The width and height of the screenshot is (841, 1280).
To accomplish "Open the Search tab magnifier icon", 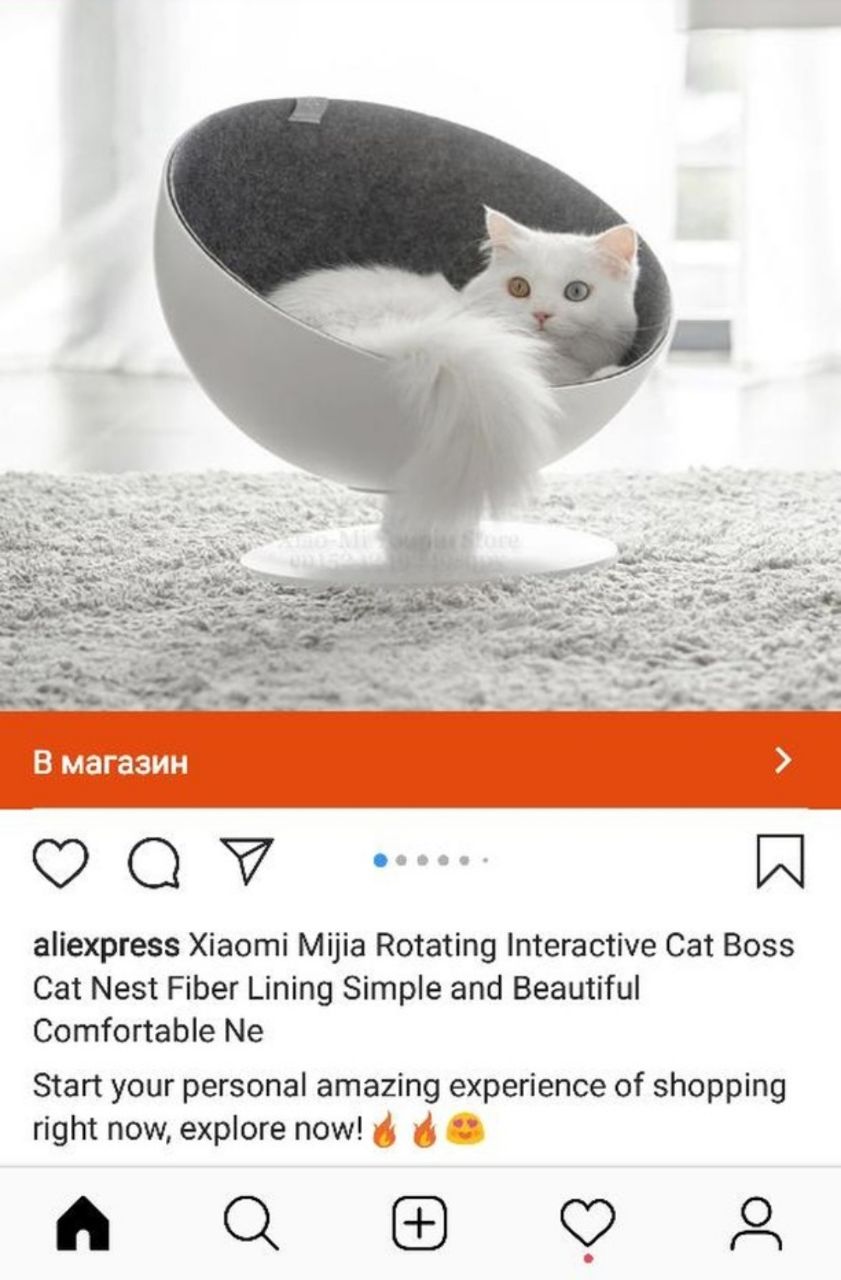I will click(x=251, y=1224).
